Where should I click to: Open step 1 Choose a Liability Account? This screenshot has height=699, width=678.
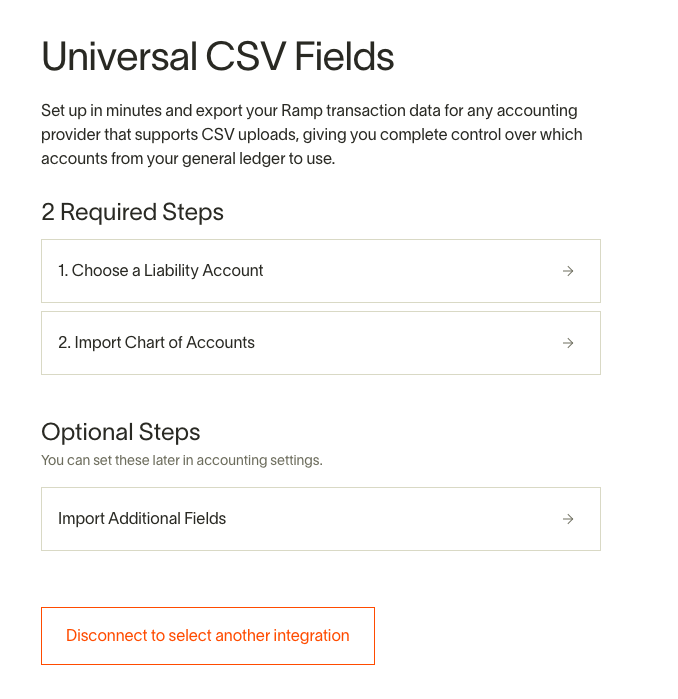[x=321, y=271]
